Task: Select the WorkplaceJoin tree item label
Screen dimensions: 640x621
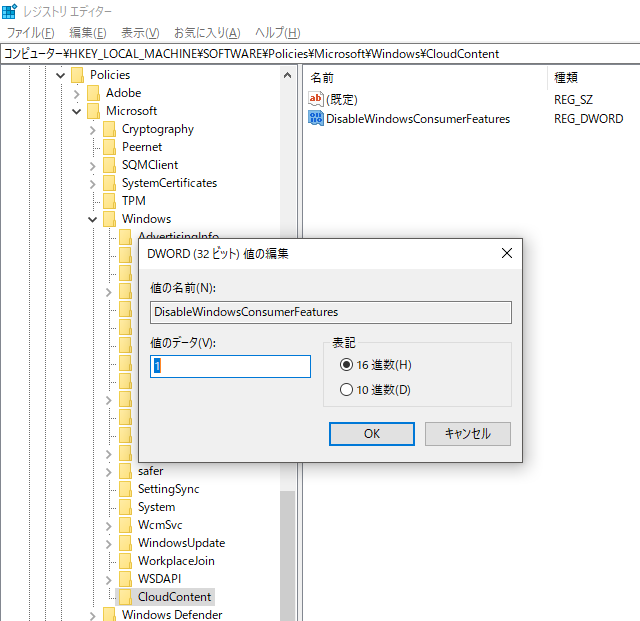Action: (176, 561)
